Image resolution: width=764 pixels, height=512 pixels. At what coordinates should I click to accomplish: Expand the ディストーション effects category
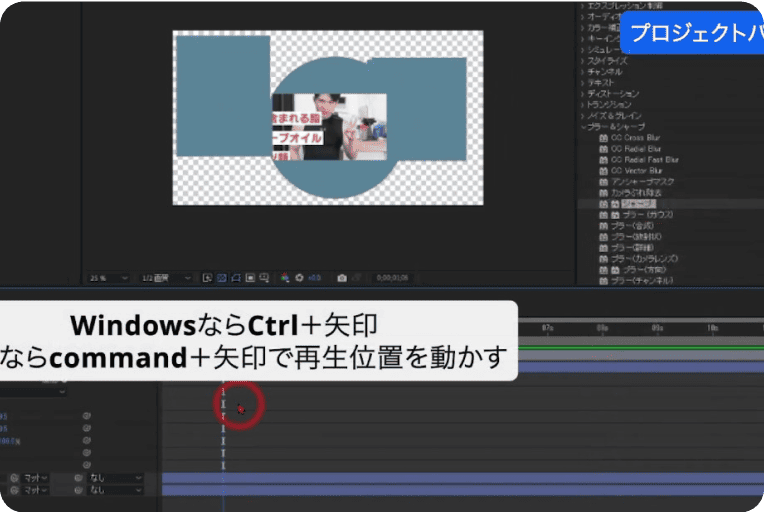582,93
